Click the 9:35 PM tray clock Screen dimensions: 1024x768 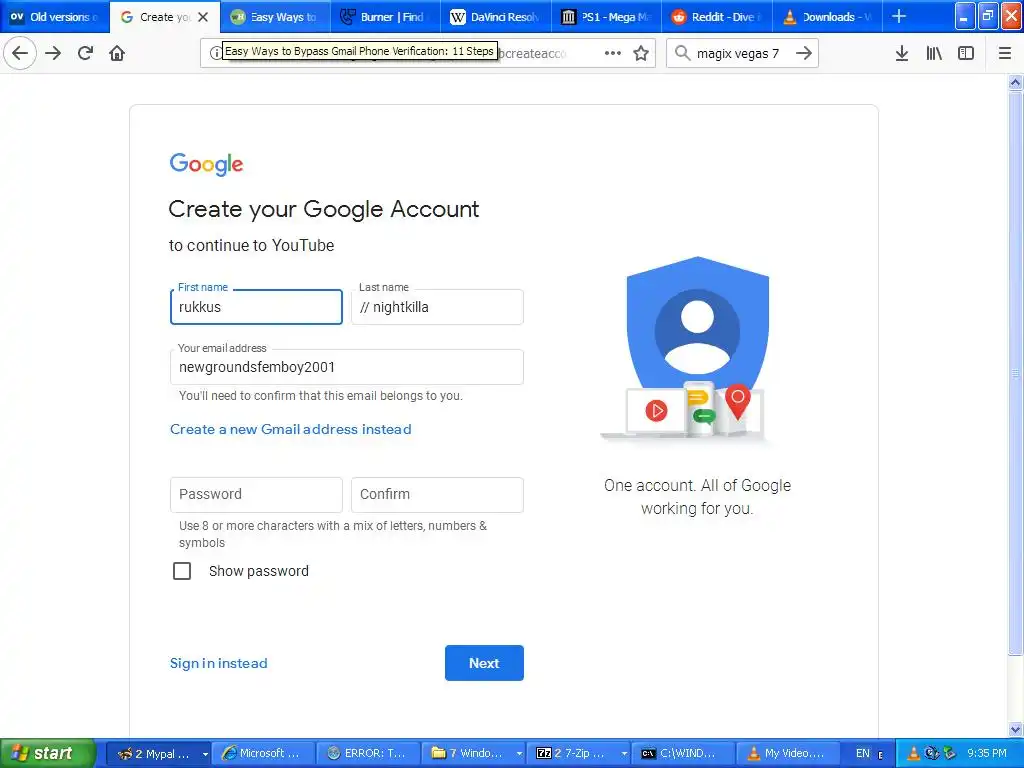pos(987,754)
